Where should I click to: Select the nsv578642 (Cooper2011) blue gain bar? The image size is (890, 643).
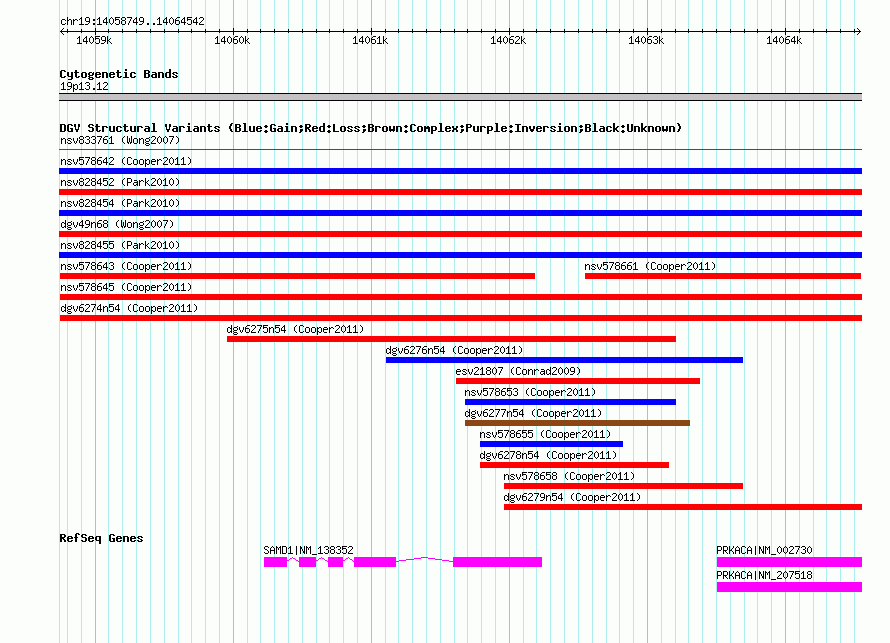click(x=460, y=171)
